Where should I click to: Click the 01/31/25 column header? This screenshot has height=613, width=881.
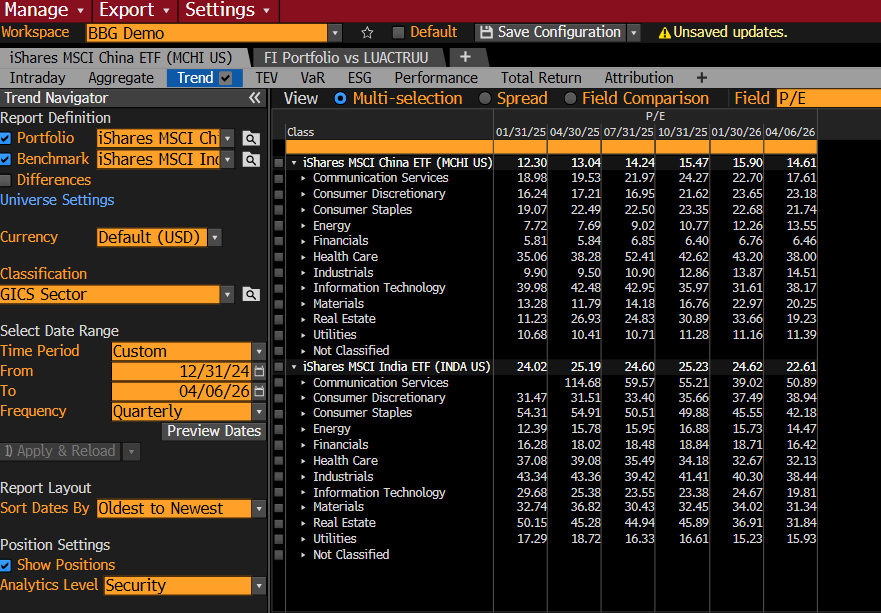pos(520,132)
